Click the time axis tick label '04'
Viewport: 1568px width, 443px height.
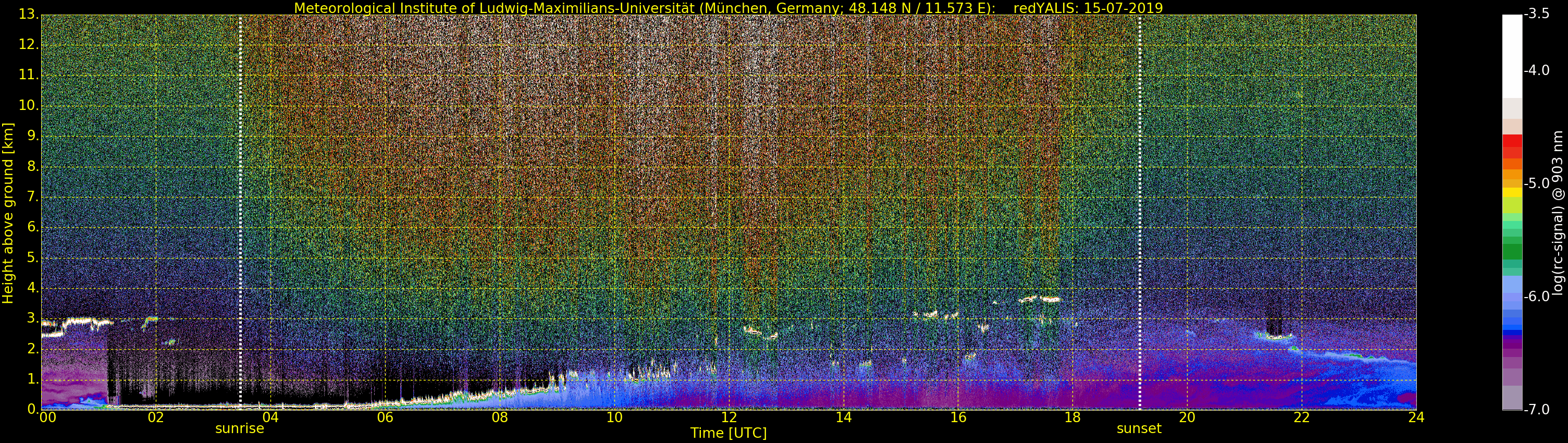270,417
